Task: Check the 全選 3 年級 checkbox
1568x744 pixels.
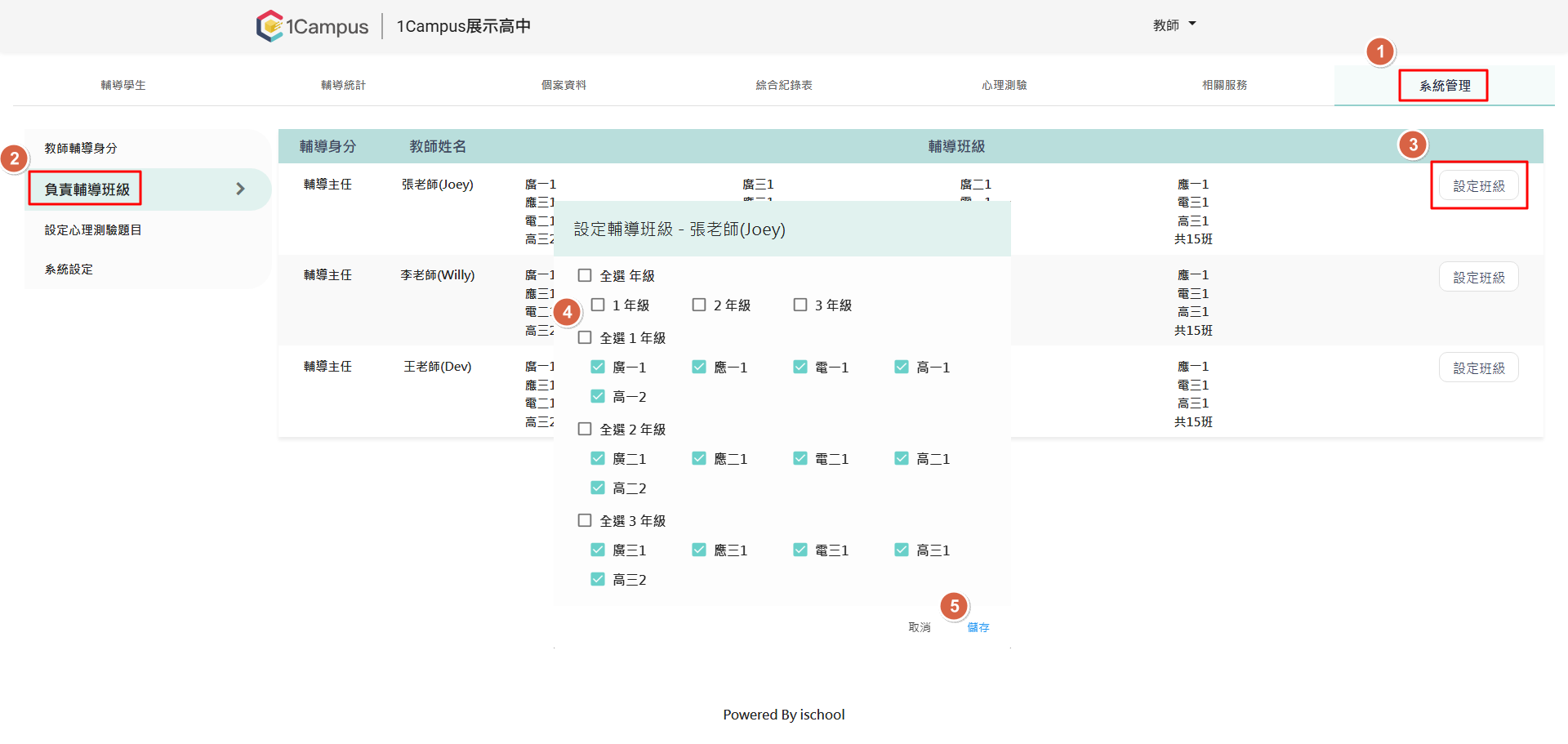Action: [x=585, y=521]
